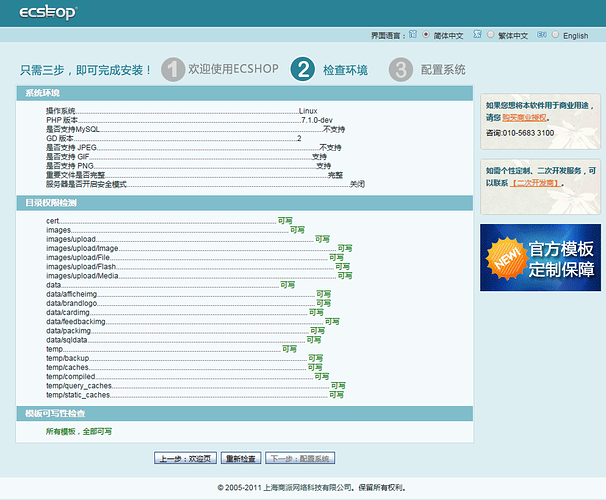
Task: Click the PHP version value 7.1.0-dev
Action: (x=317, y=120)
